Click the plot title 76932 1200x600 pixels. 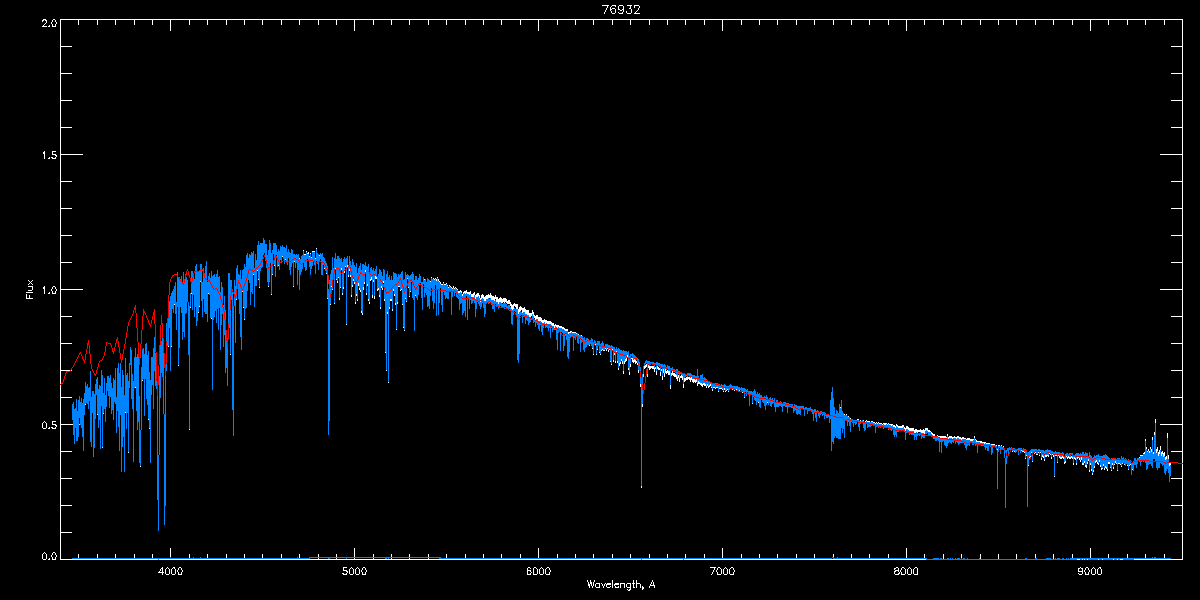621,9
